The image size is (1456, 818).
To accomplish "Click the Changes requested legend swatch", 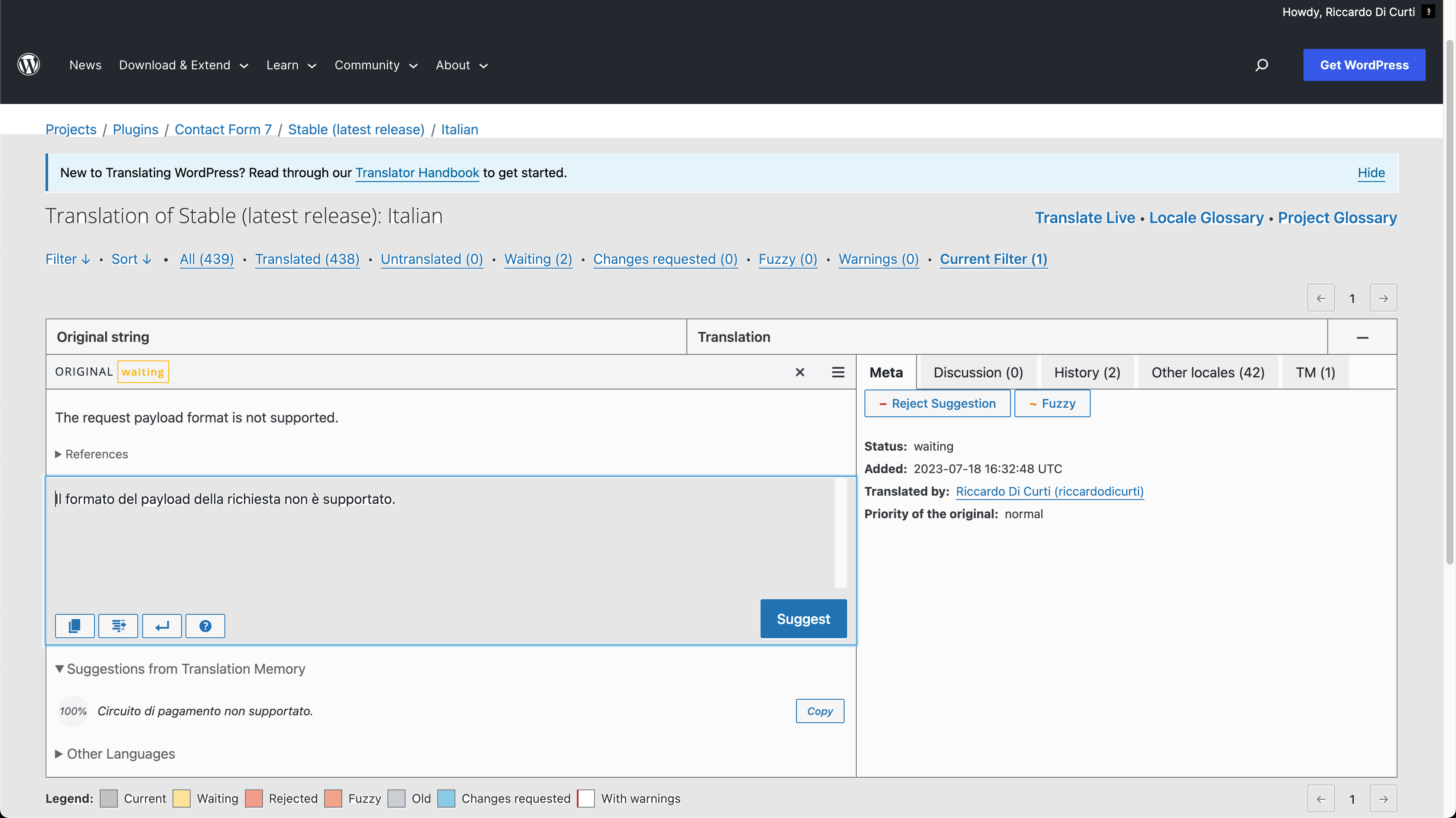I will click(446, 799).
